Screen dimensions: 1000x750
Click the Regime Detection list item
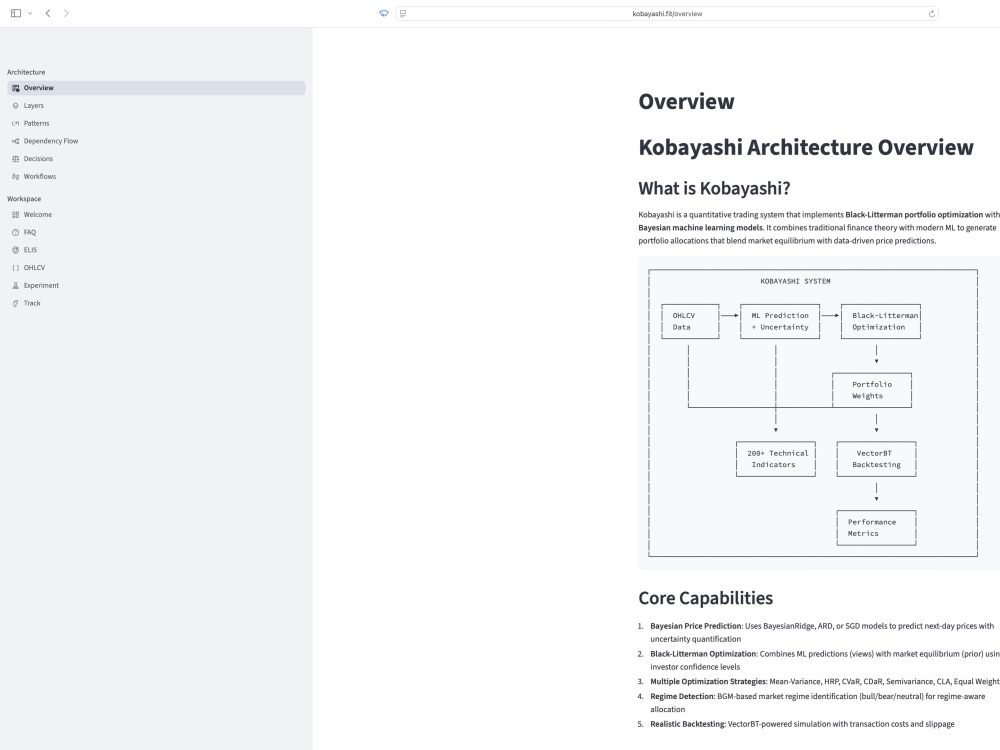819,703
